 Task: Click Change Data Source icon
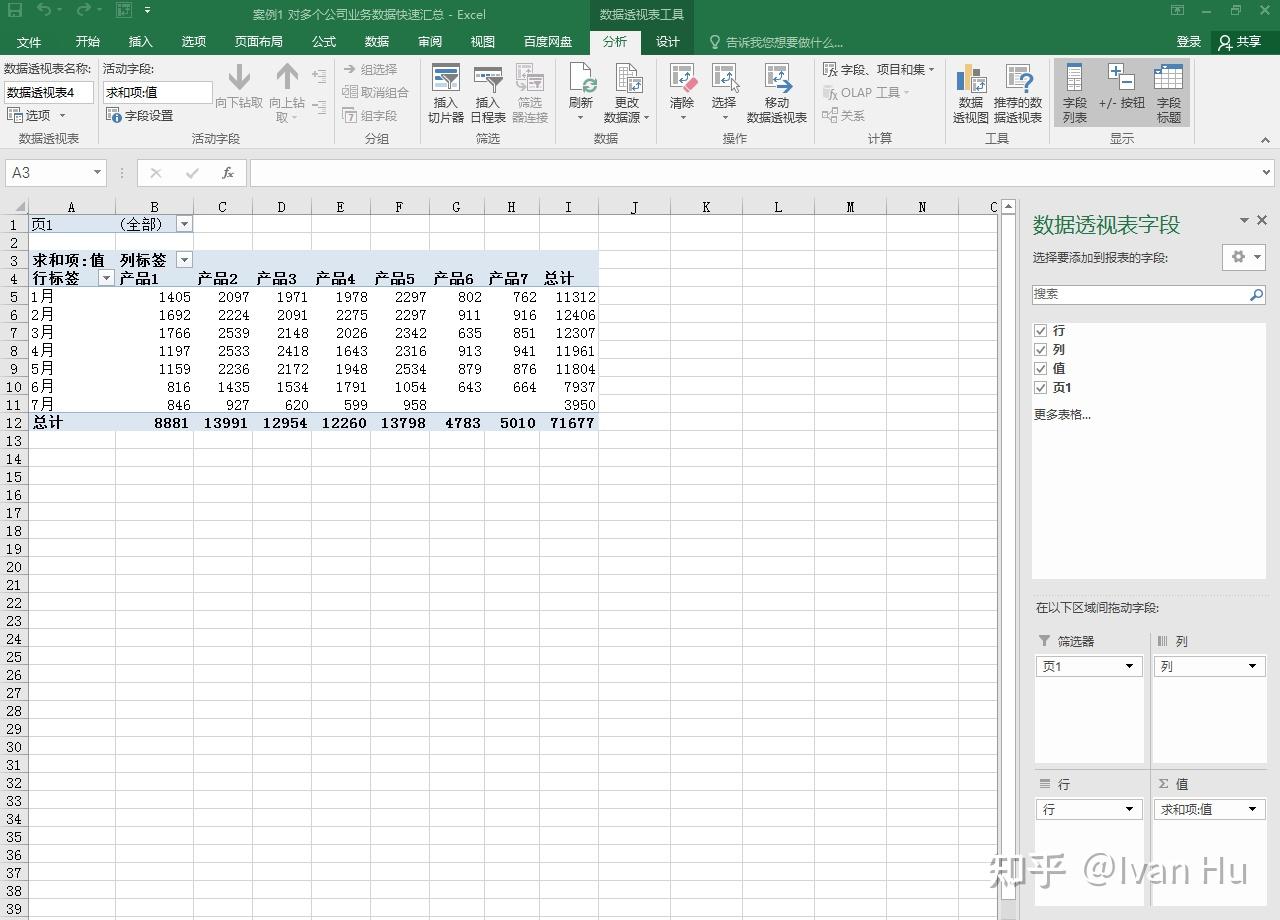pos(627,80)
